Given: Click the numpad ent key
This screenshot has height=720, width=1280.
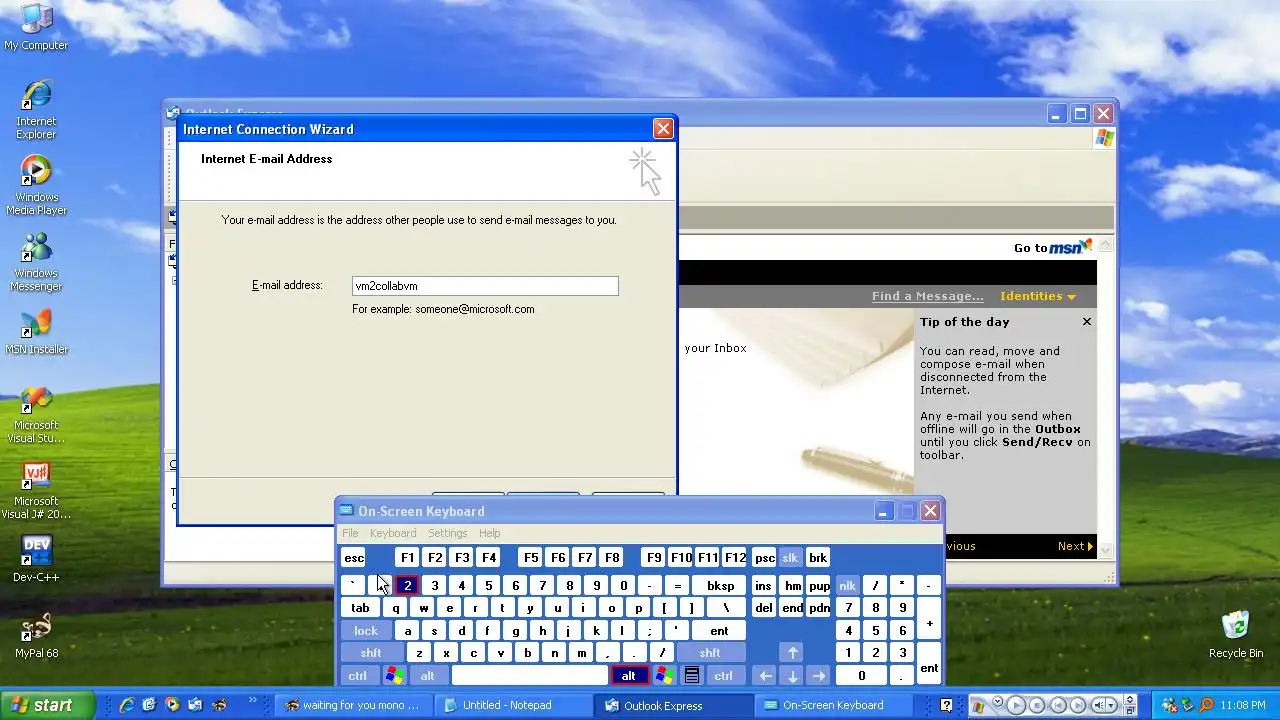Looking at the screenshot, I should (929, 664).
